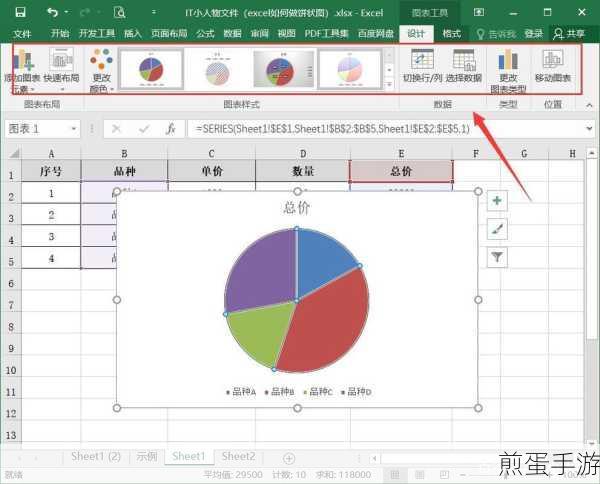This screenshot has width=600, height=484.
Task: Select all cells via corner triangle
Action: coord(14,154)
